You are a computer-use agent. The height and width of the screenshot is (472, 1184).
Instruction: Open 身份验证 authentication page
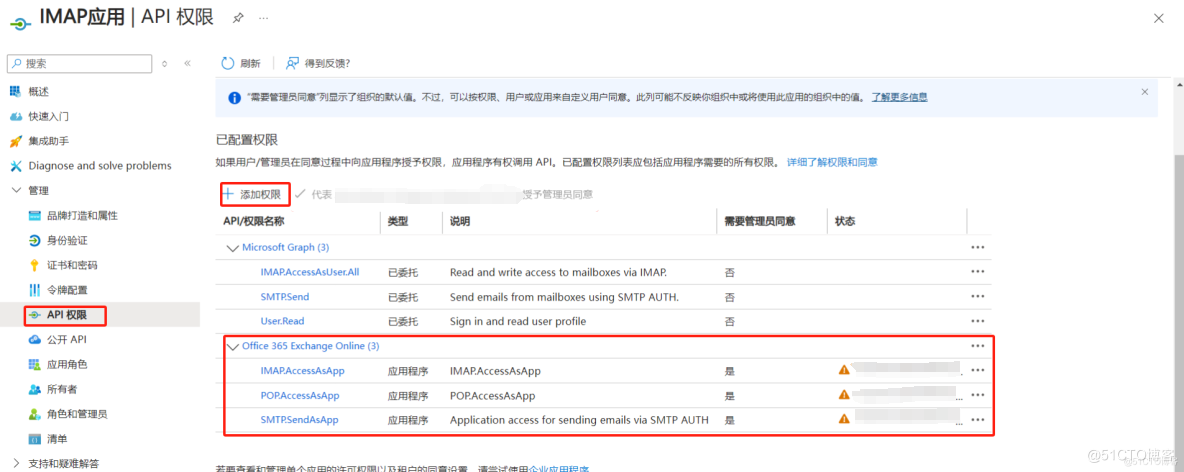67,240
